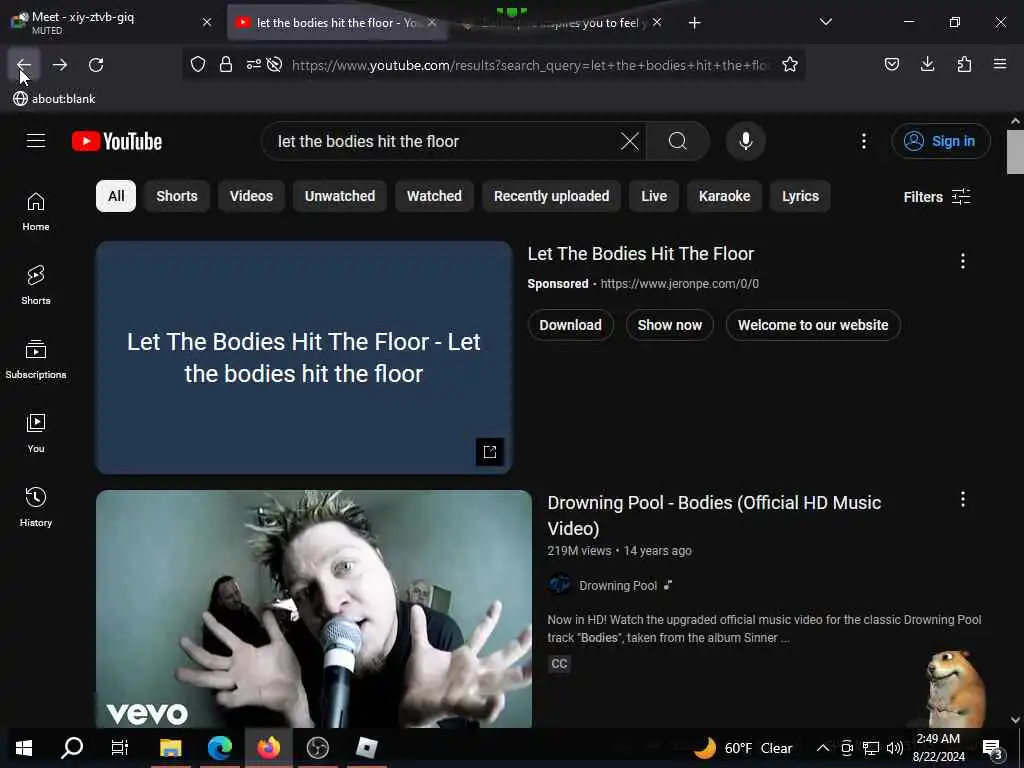
Task: Save page to Pocket
Action: [x=891, y=64]
